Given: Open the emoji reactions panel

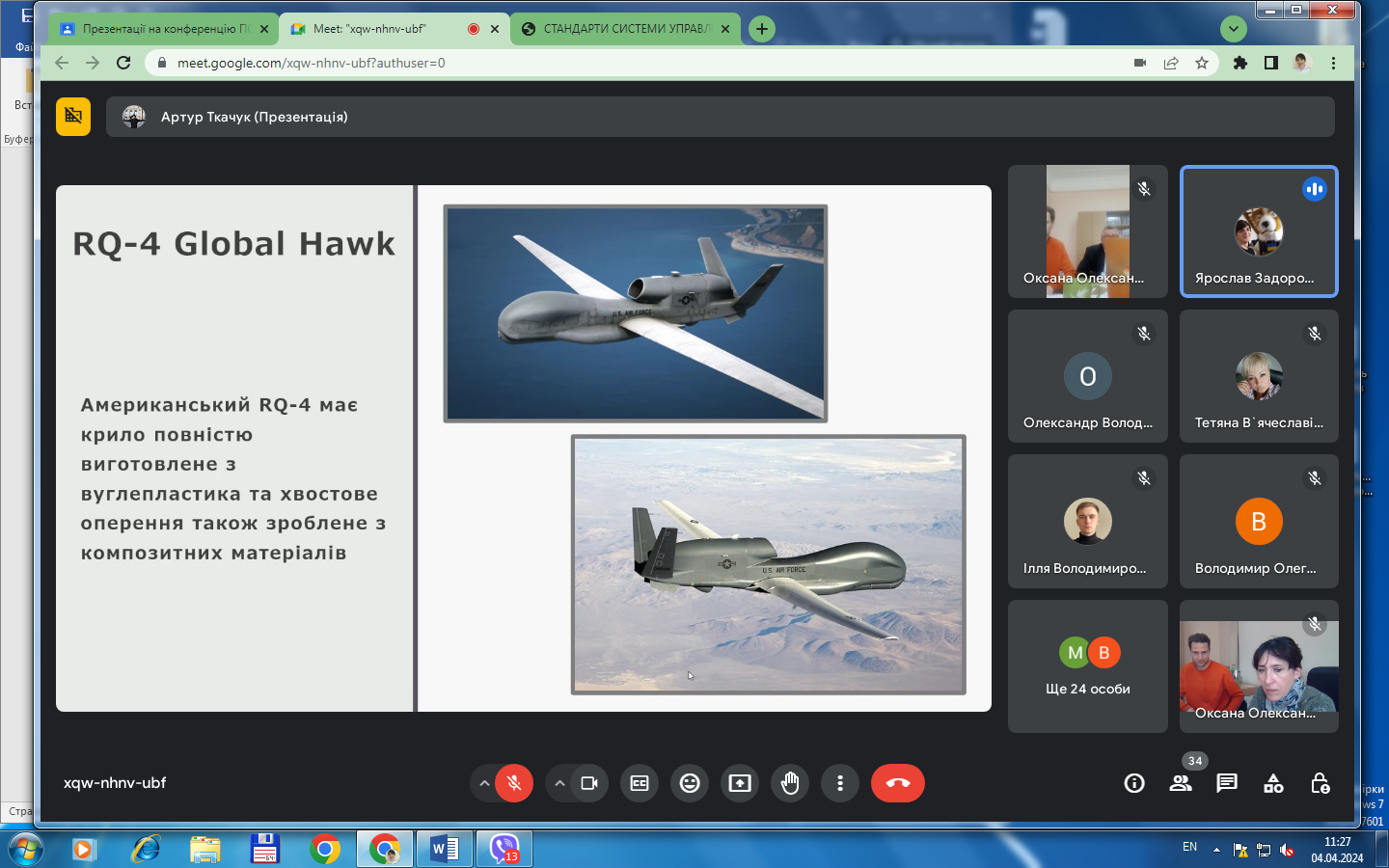Looking at the screenshot, I should pos(690,783).
